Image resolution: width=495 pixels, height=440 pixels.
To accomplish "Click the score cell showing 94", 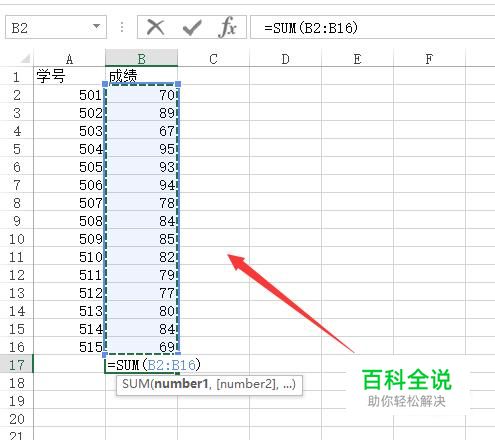I will (x=141, y=185).
